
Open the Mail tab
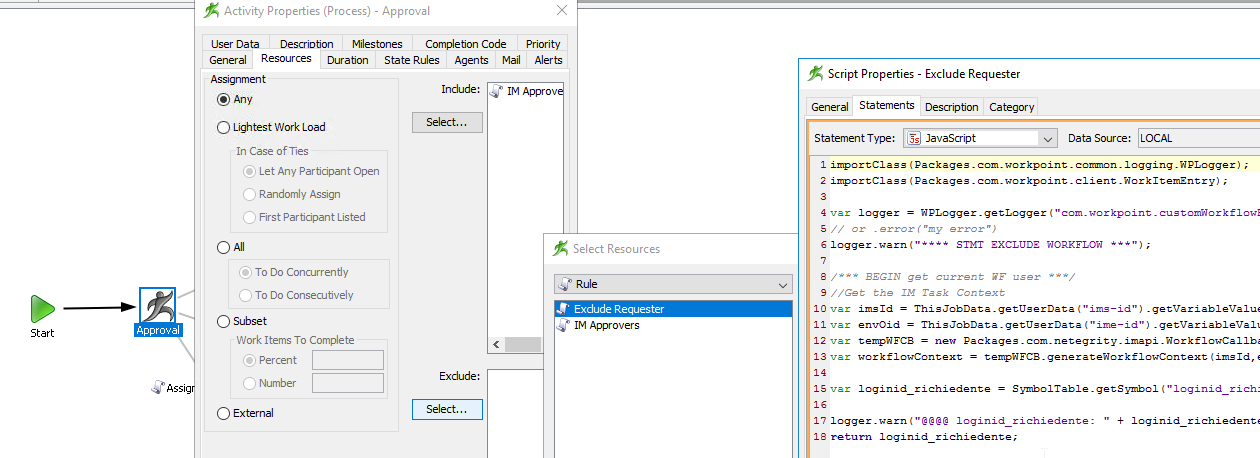[511, 60]
